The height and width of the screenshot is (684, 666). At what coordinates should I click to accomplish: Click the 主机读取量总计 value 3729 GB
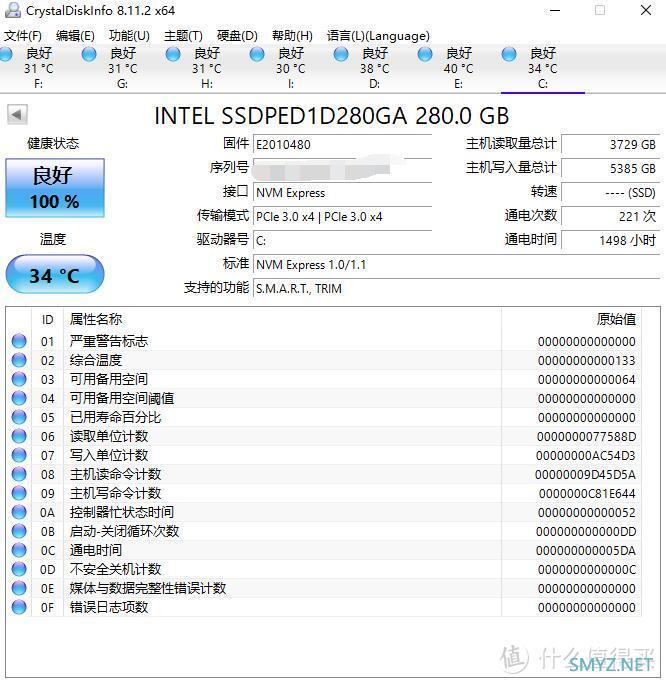(x=611, y=144)
